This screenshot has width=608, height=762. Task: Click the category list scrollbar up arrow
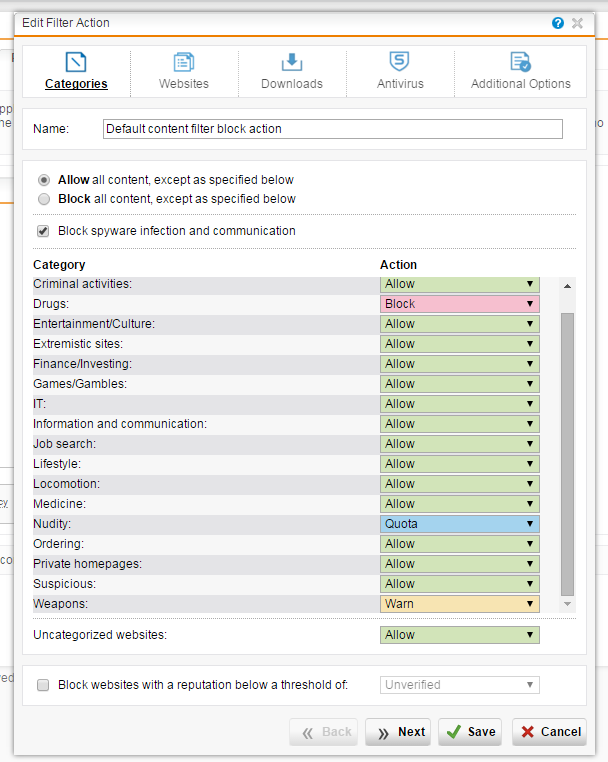point(567,286)
